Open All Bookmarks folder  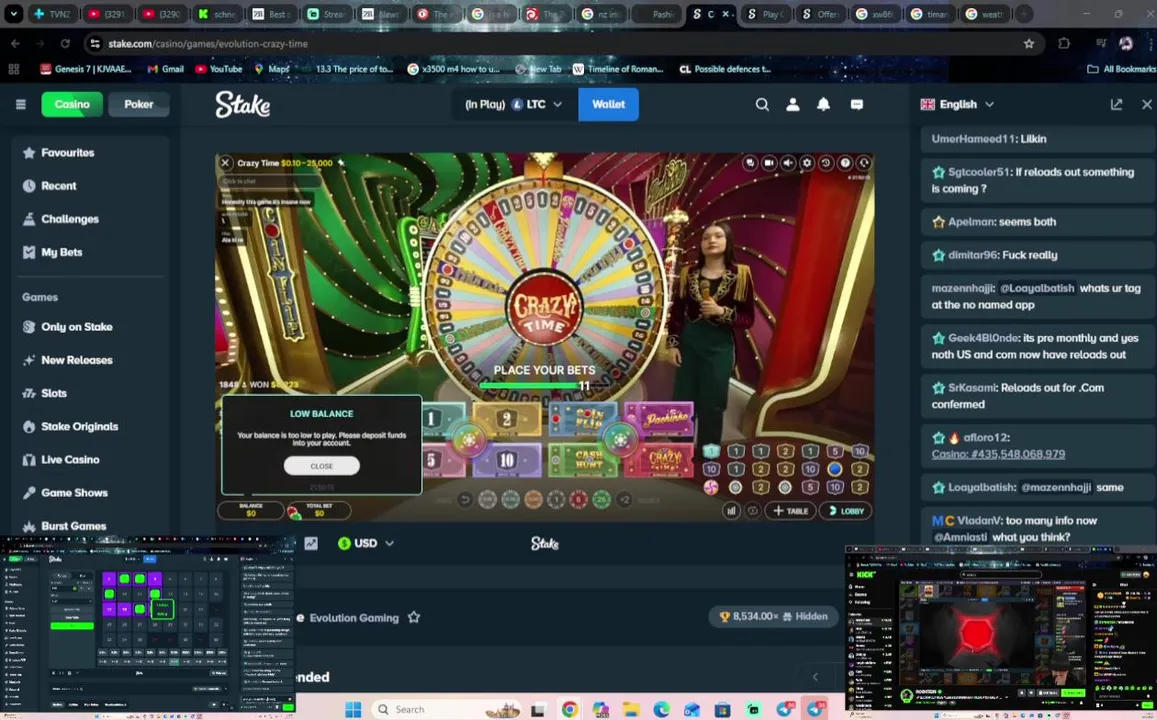click(x=1122, y=69)
